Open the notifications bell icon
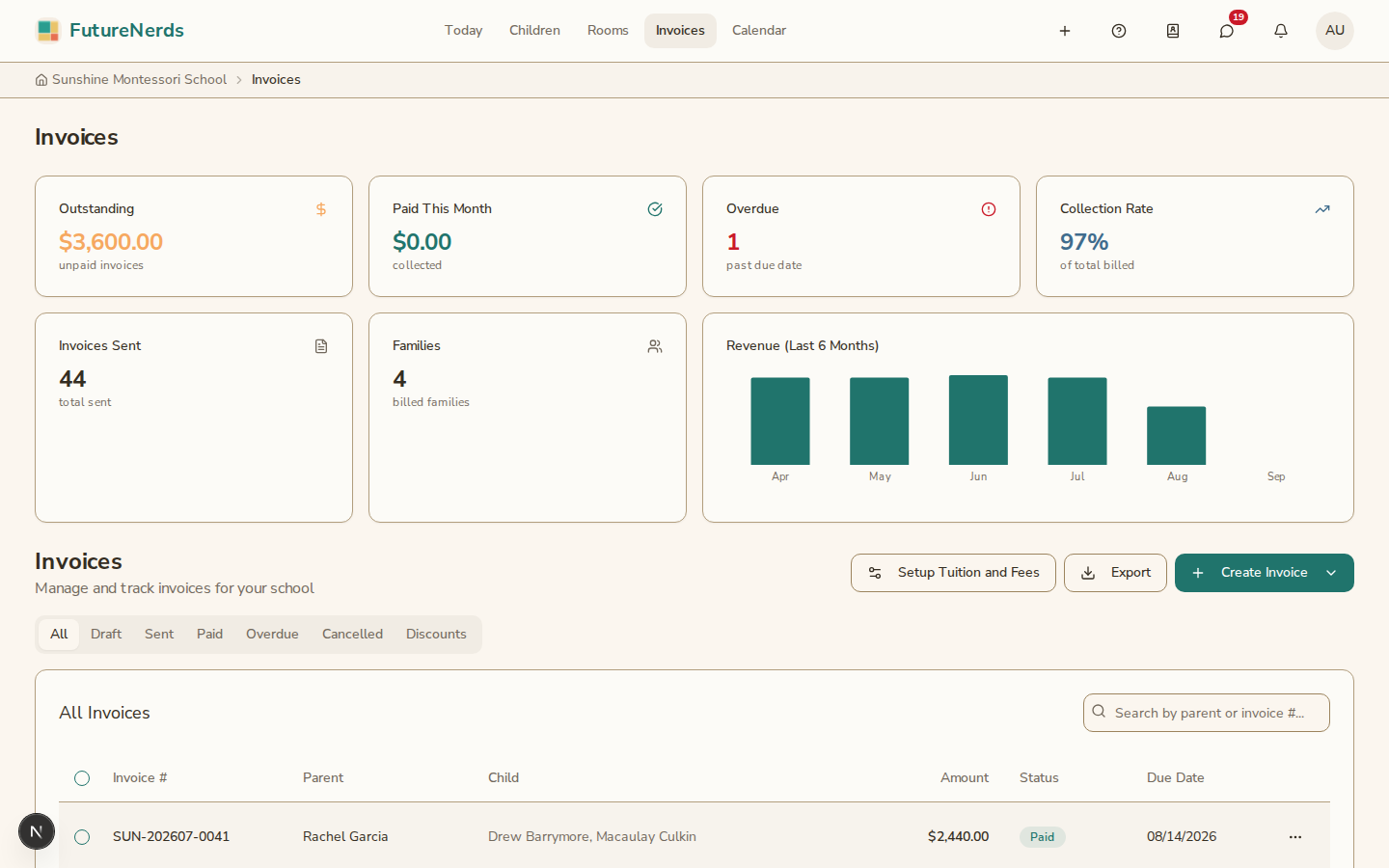 1281,31
